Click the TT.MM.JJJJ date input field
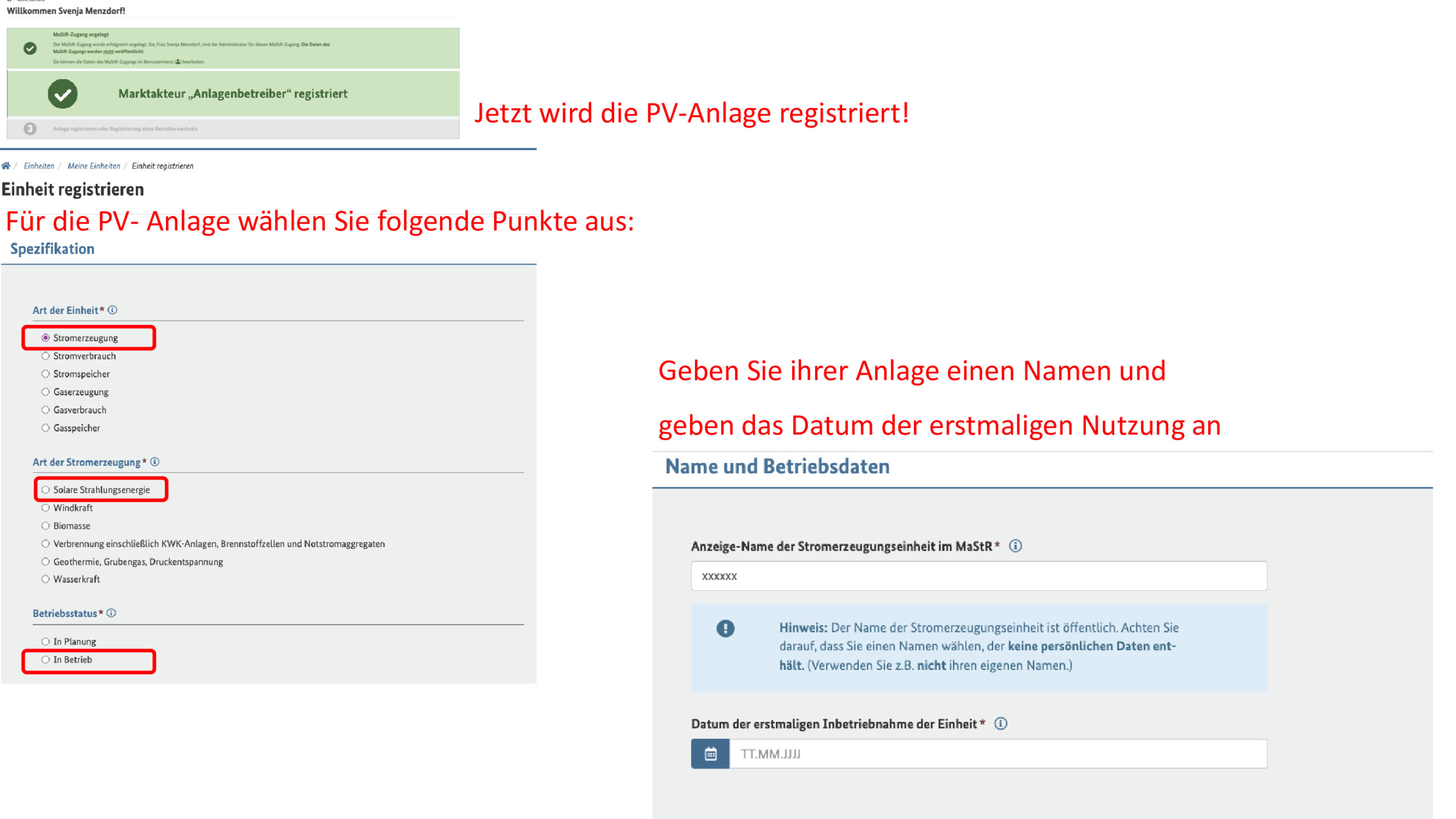This screenshot has width=1456, height=819. (998, 754)
